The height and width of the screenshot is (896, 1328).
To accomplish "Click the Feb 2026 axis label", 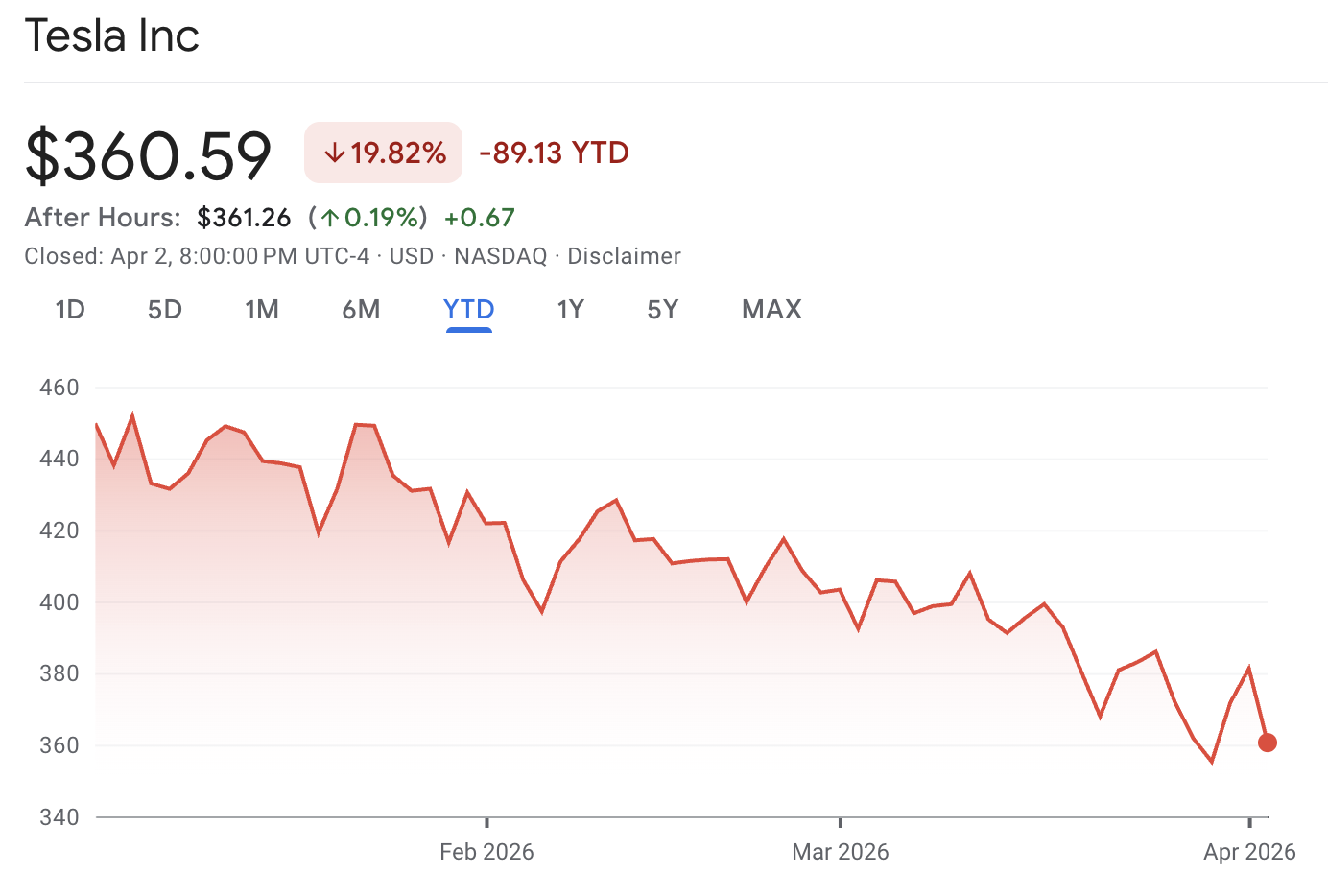I will tap(486, 851).
